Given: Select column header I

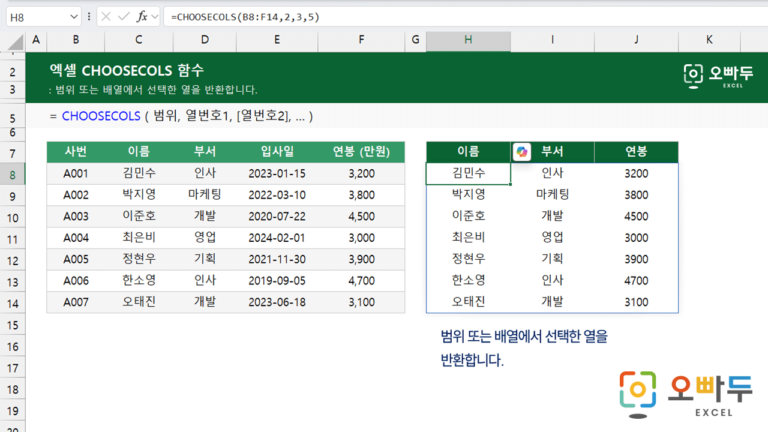Looking at the screenshot, I should click(552, 40).
